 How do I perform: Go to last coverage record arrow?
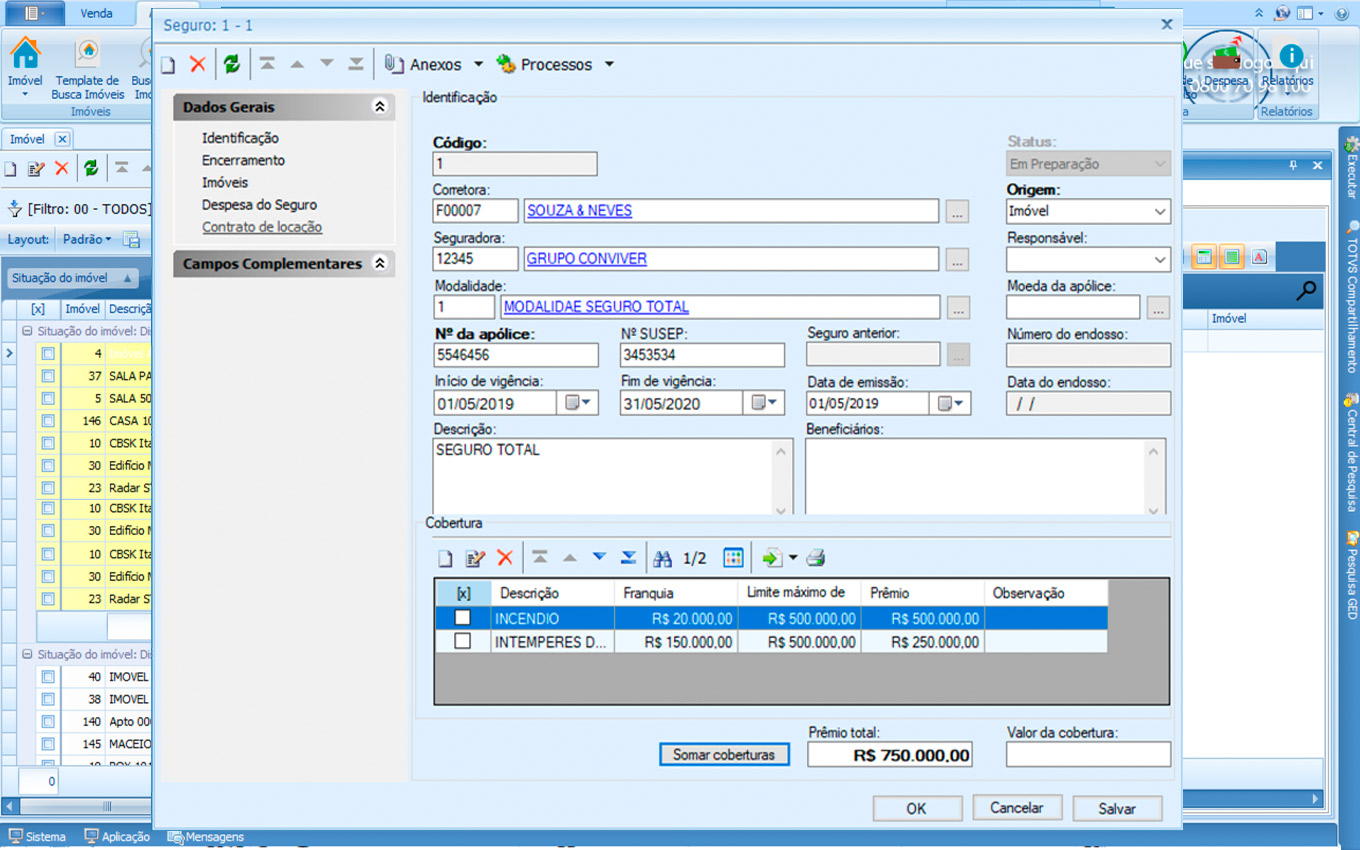(628, 558)
